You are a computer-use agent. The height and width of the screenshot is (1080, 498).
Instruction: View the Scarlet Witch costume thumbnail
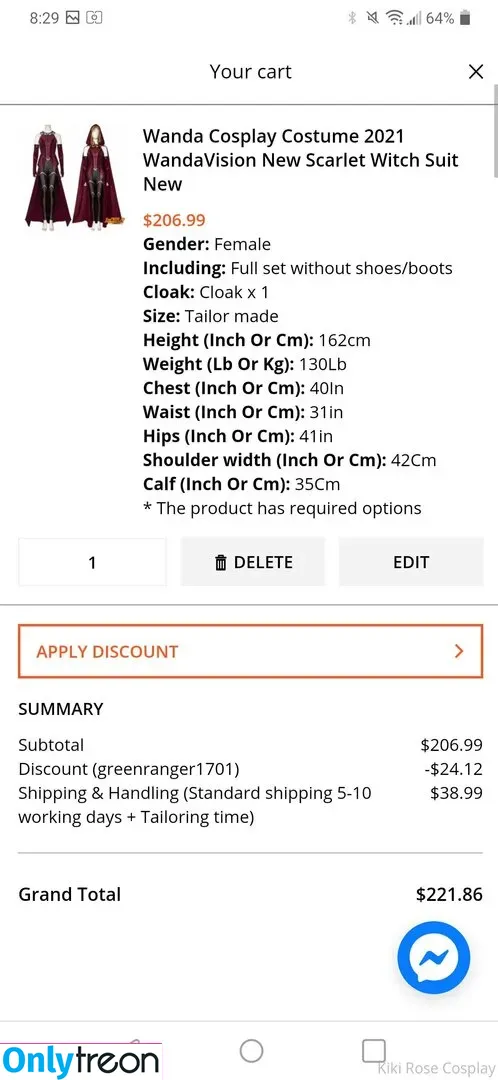click(x=74, y=176)
